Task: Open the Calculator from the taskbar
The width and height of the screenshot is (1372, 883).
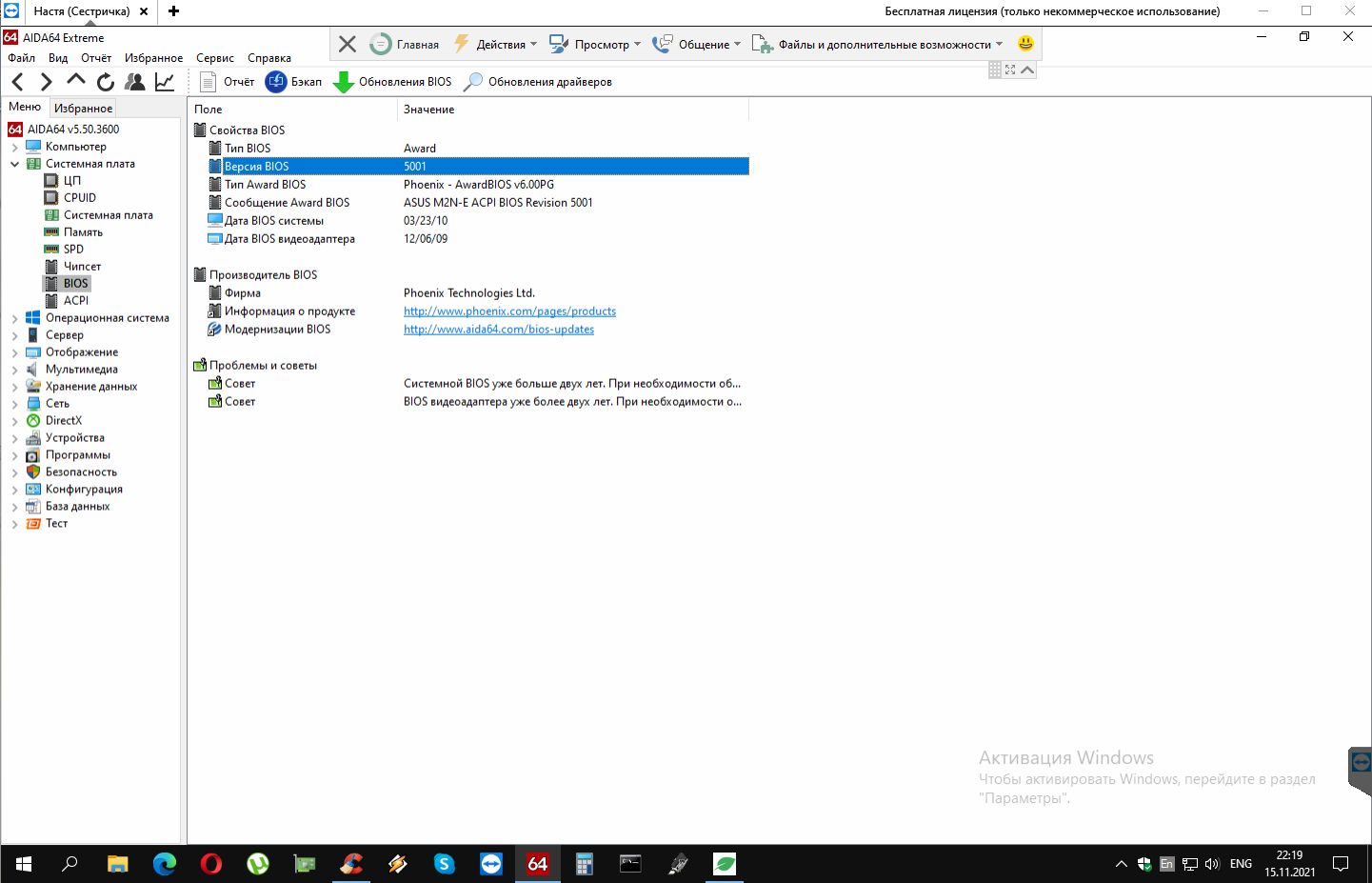Action: point(585,864)
